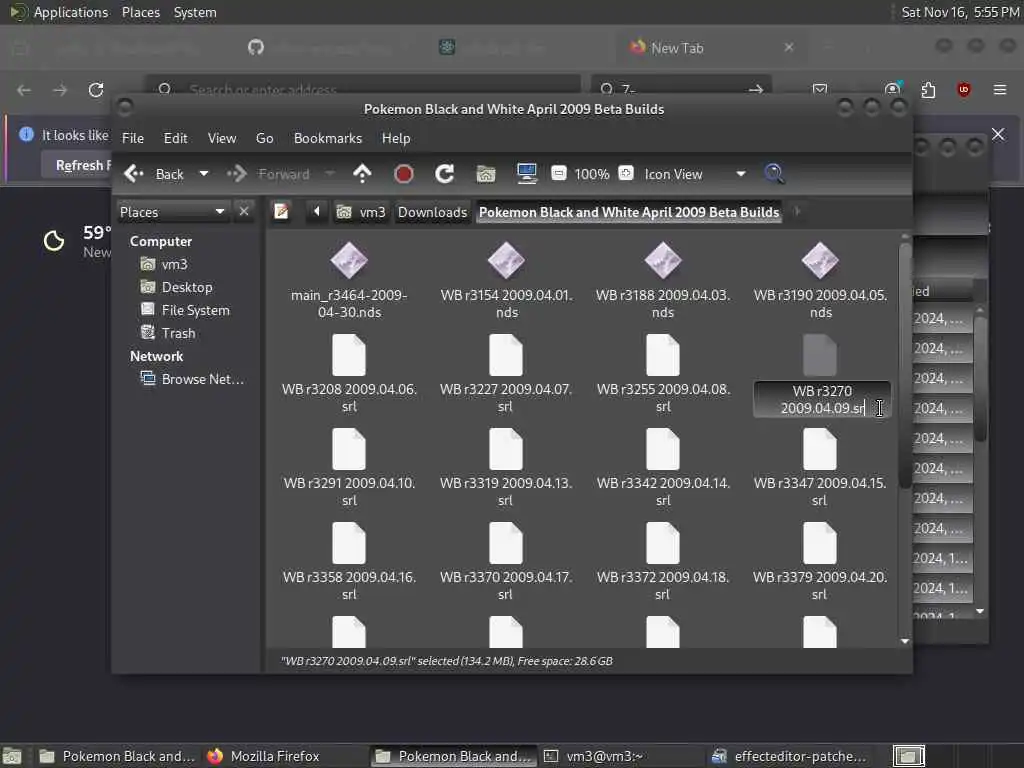The width and height of the screenshot is (1024, 768).
Task: Click the file list vertical scrollbar
Action: point(905,366)
